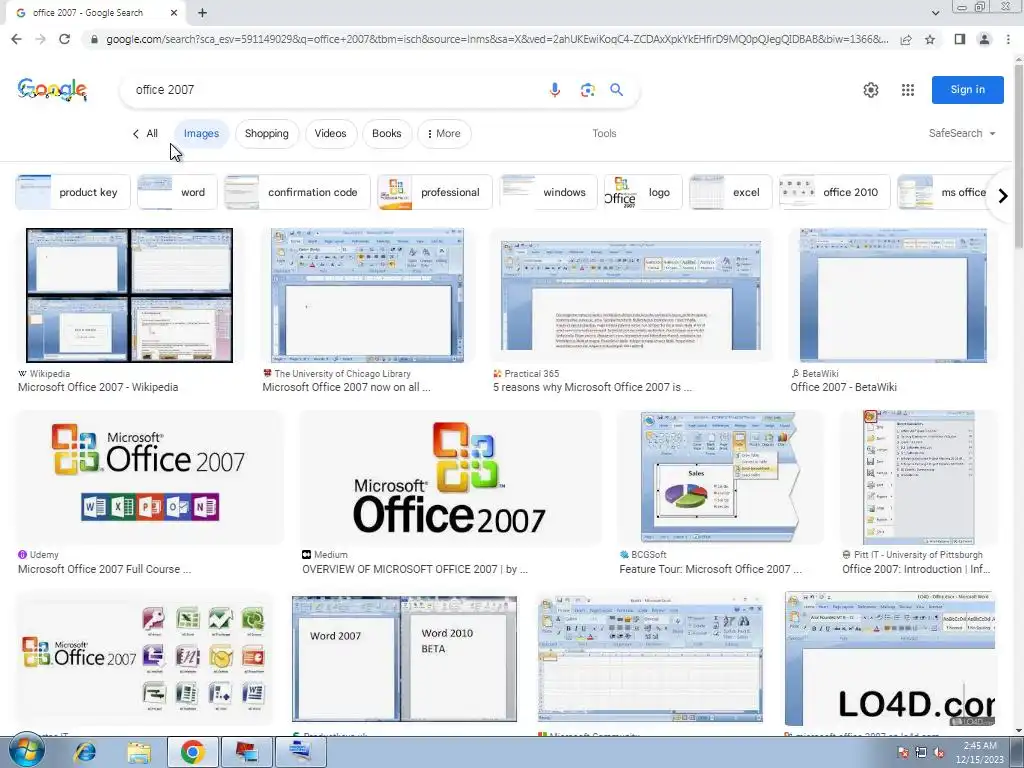Open the Chrome three-dot menu
1024x768 pixels.
[x=1008, y=39]
